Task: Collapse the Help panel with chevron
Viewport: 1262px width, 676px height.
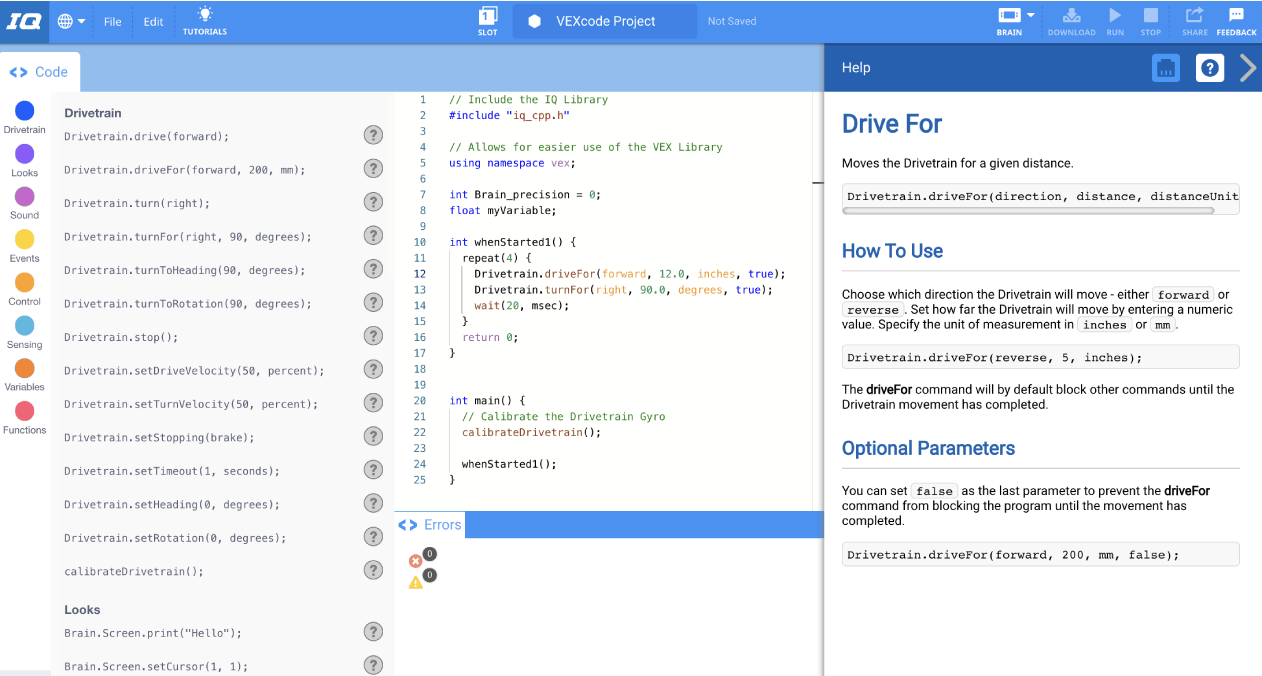Action: coord(1247,68)
